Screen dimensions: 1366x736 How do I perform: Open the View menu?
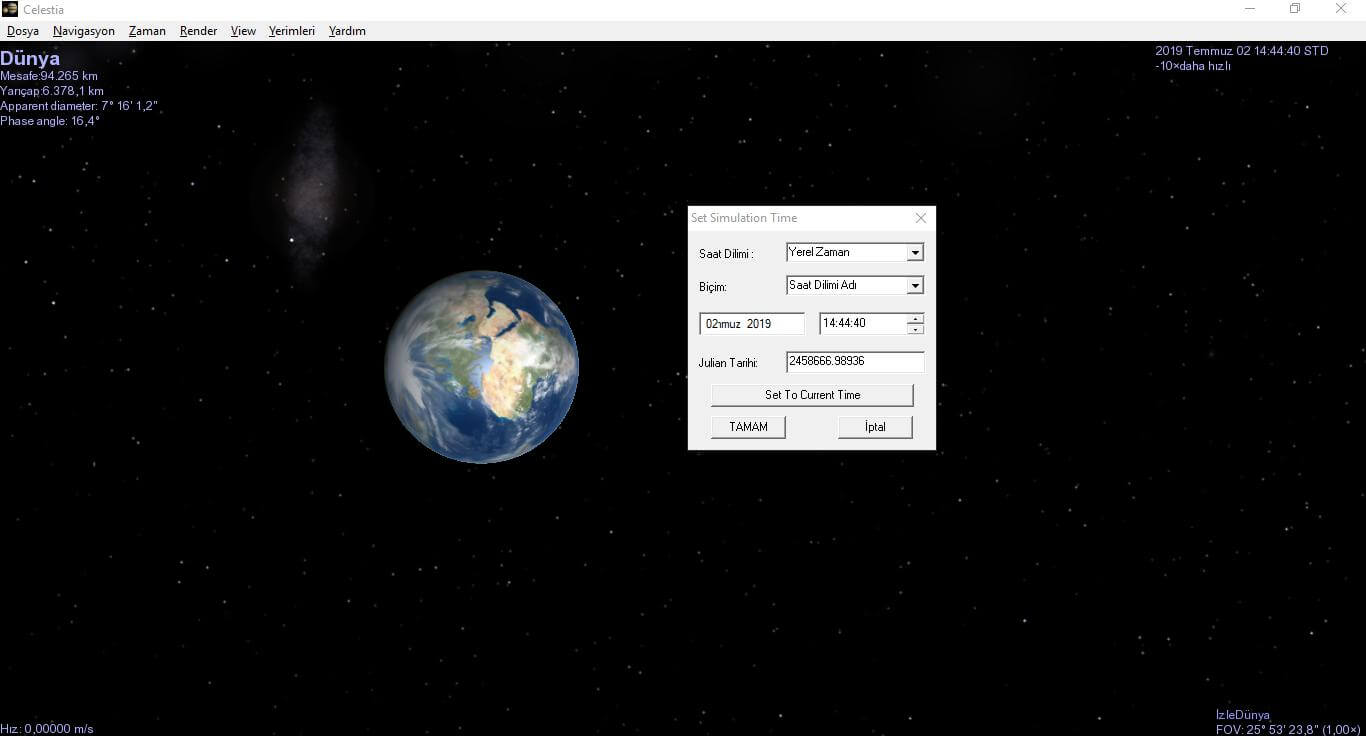243,31
